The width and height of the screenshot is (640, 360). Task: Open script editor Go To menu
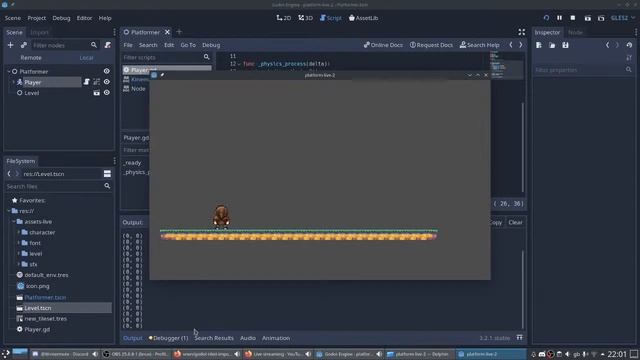tap(188, 45)
